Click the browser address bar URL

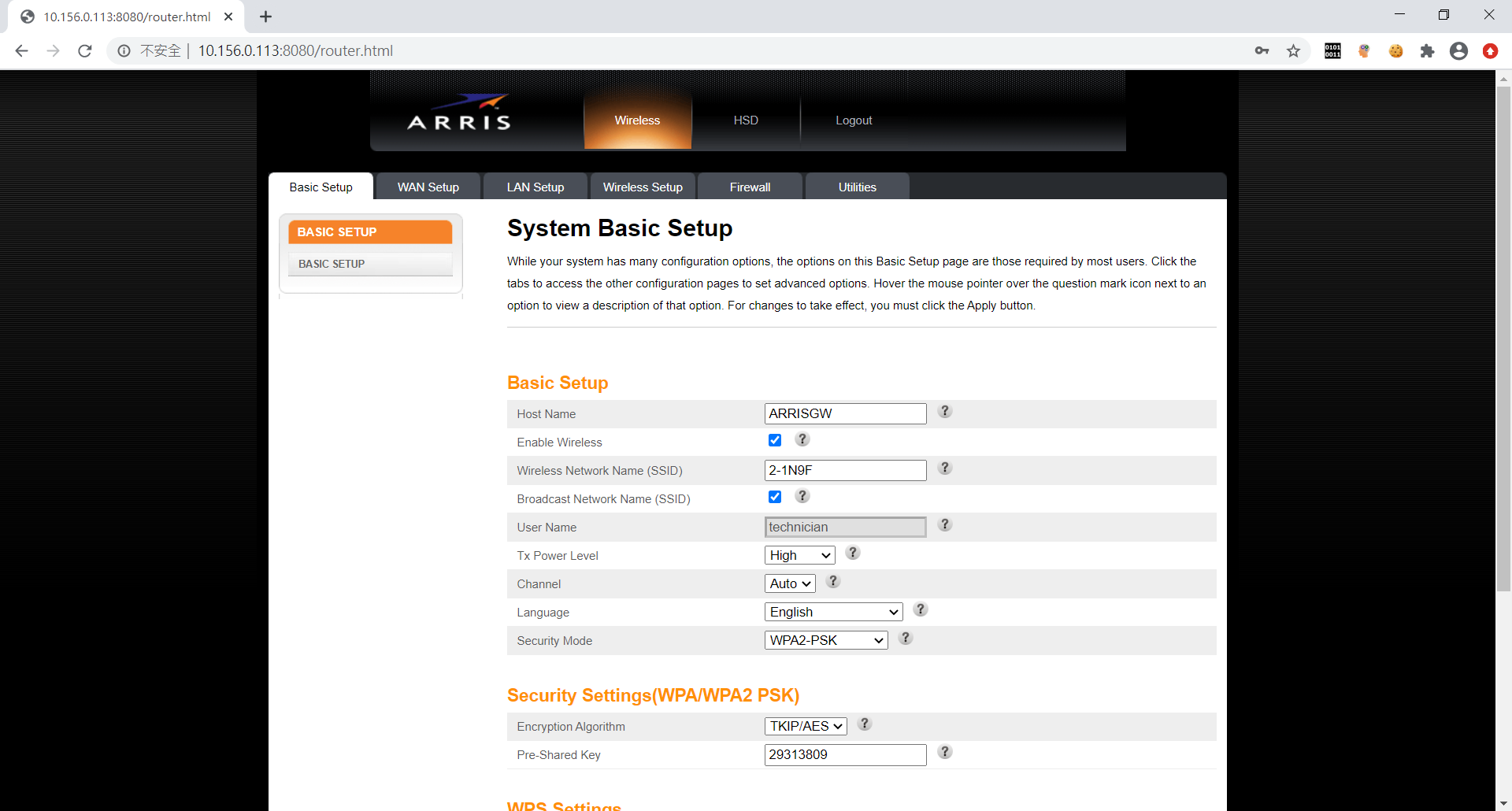coord(295,51)
